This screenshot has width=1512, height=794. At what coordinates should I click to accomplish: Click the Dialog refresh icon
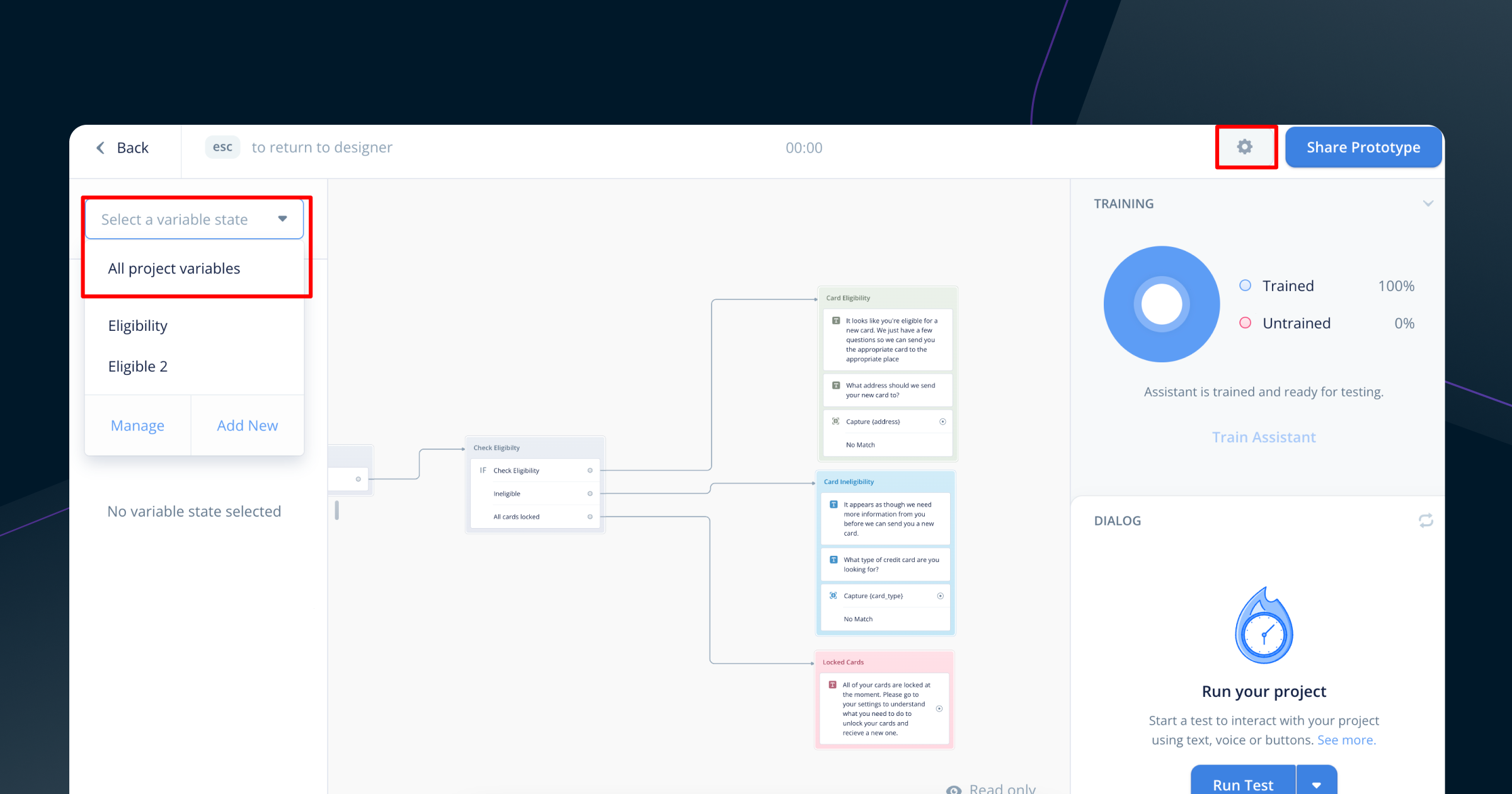tap(1426, 521)
